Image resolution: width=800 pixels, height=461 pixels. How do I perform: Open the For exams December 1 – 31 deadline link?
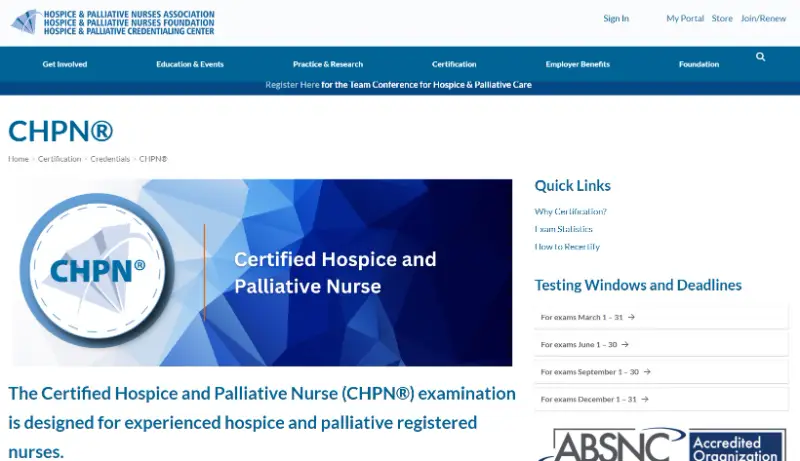pos(661,399)
